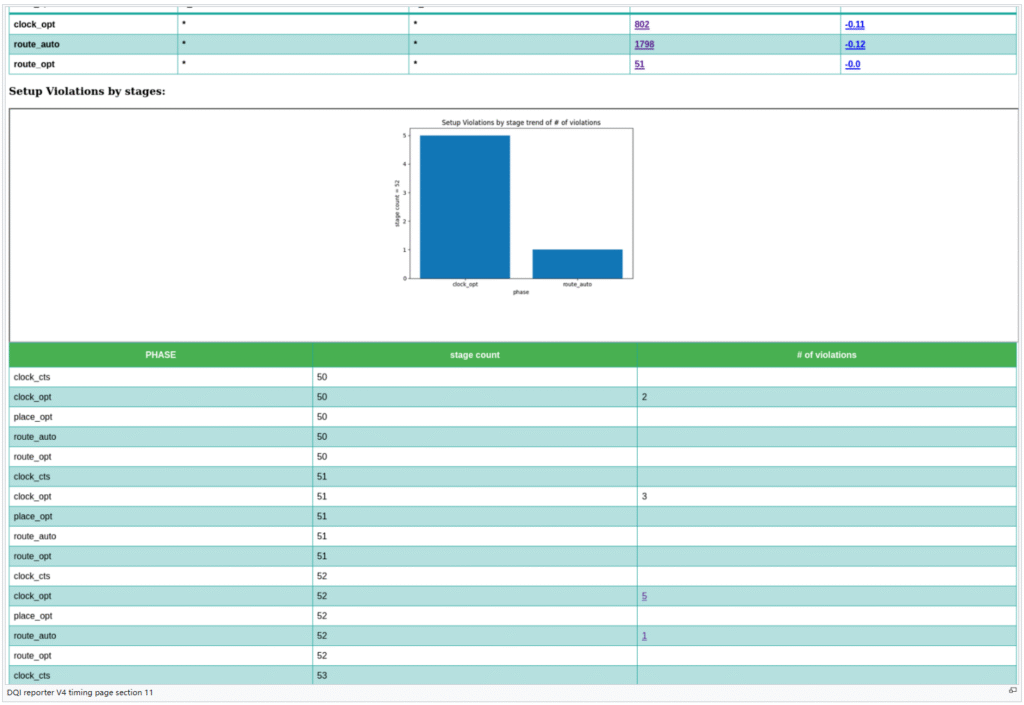Open the 1 violation link for route_auto

click(644, 636)
